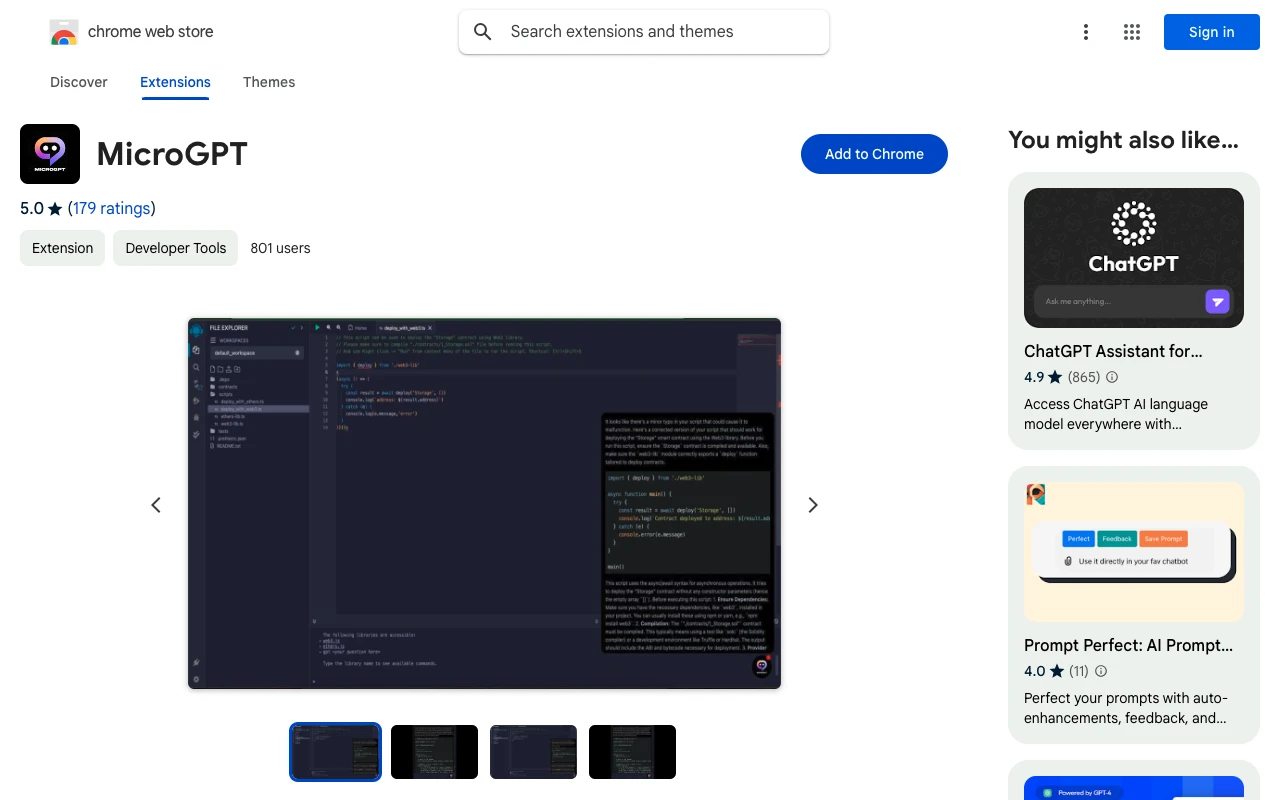Open the ChatGPT Assistant recommendation card

(1133, 310)
